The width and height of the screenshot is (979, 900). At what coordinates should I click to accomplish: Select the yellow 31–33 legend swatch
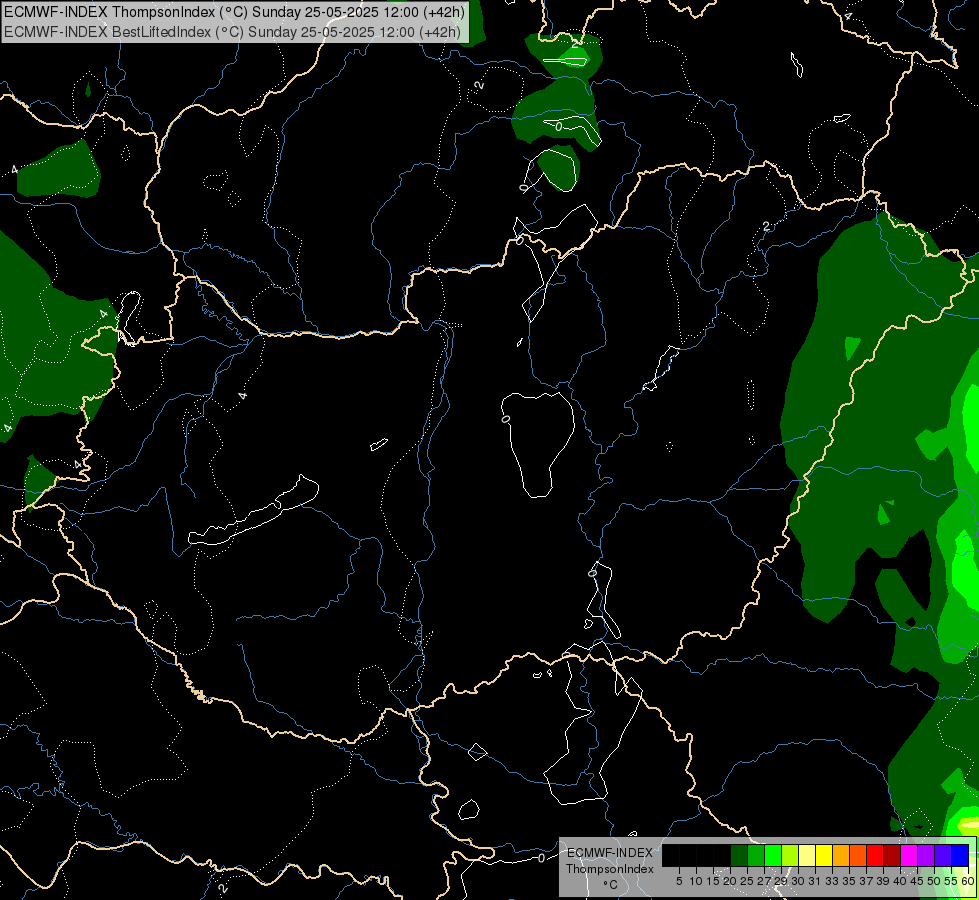click(x=824, y=855)
